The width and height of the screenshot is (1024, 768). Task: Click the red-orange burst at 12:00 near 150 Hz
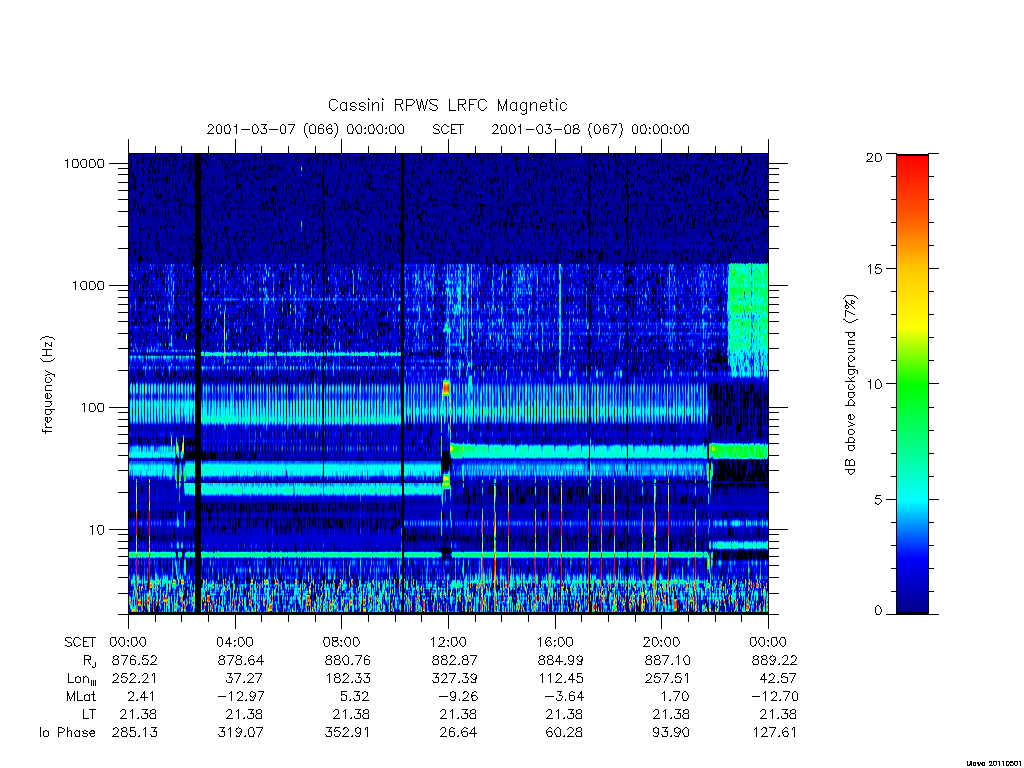(x=447, y=388)
